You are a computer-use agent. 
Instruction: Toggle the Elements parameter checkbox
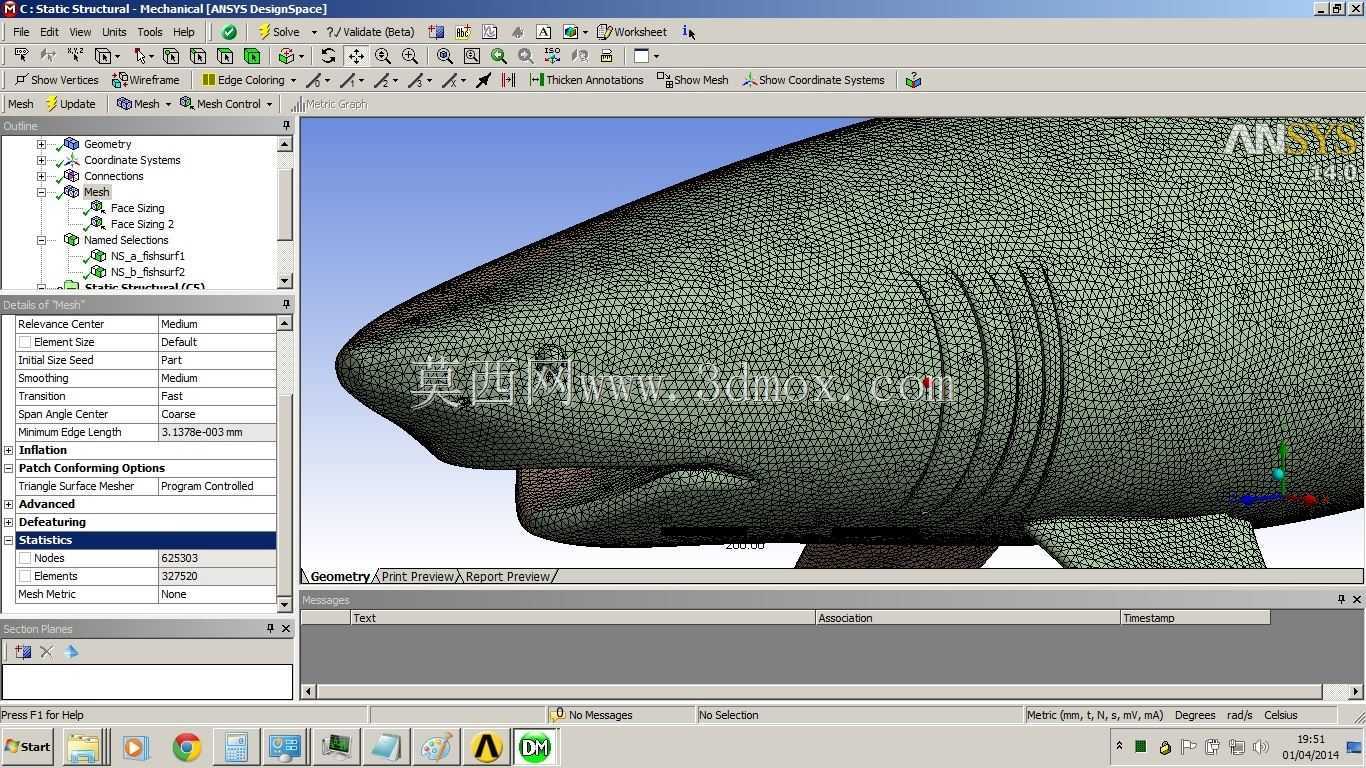25,576
